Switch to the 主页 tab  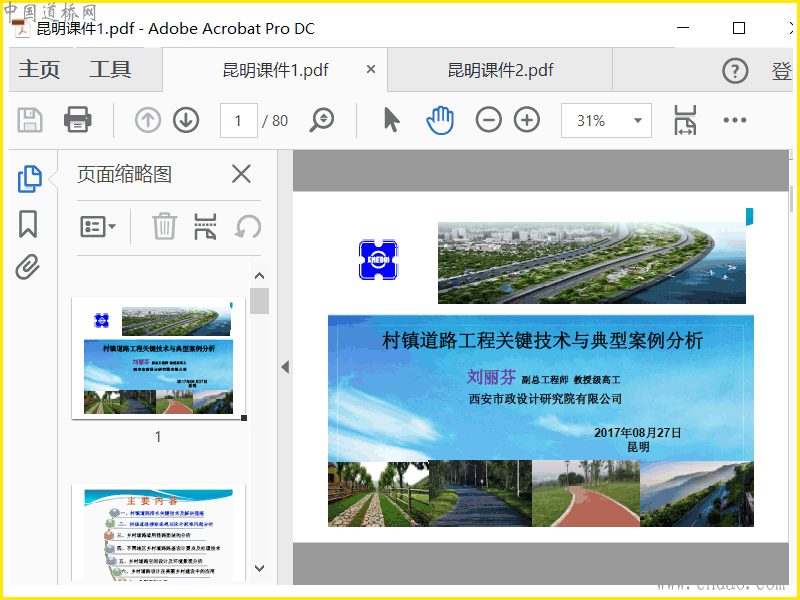39,69
